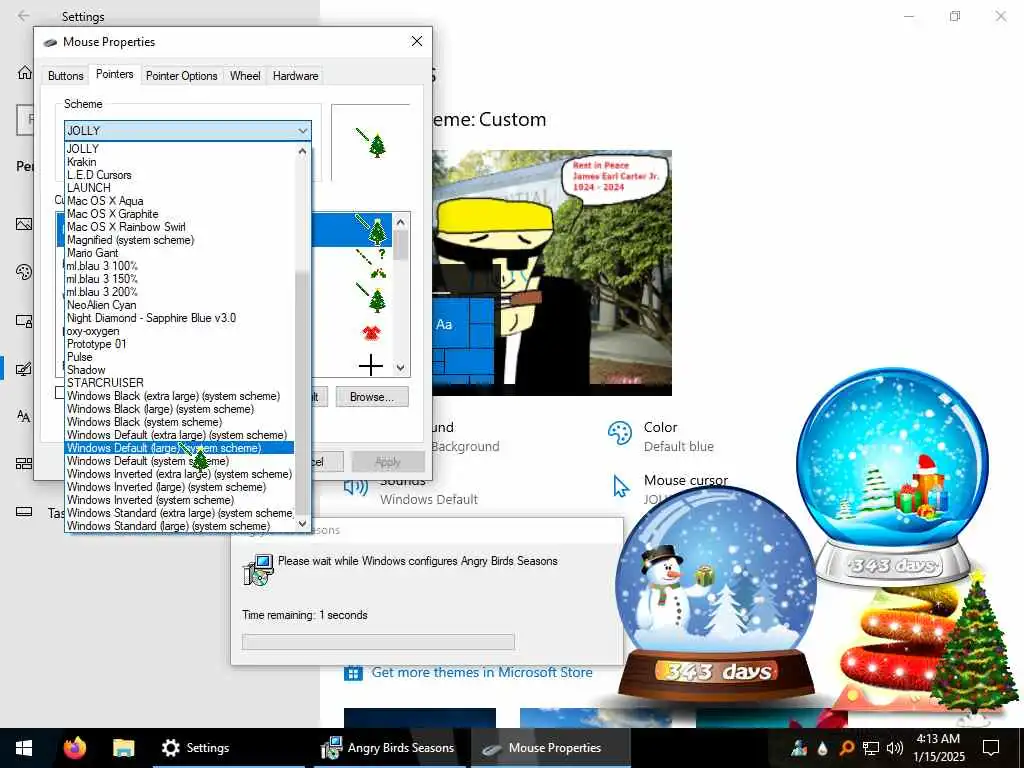Choose the oxy-oxygen scheme
Viewport: 1024px width, 768px height.
[180, 331]
